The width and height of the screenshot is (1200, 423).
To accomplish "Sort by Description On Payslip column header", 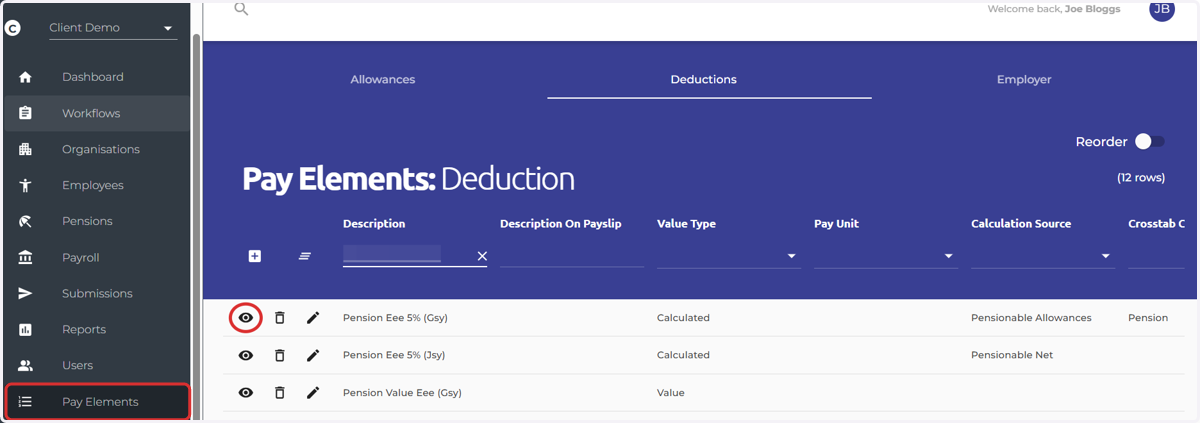I will (x=561, y=224).
